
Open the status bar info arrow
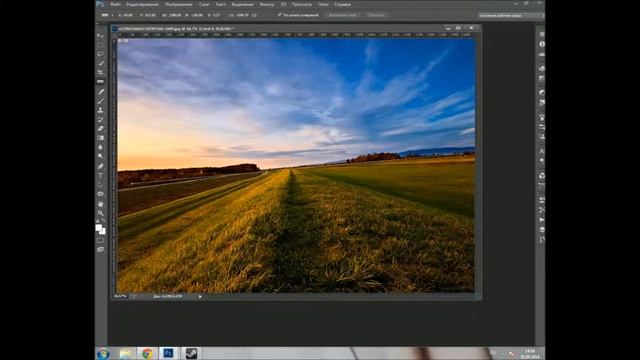[200, 297]
